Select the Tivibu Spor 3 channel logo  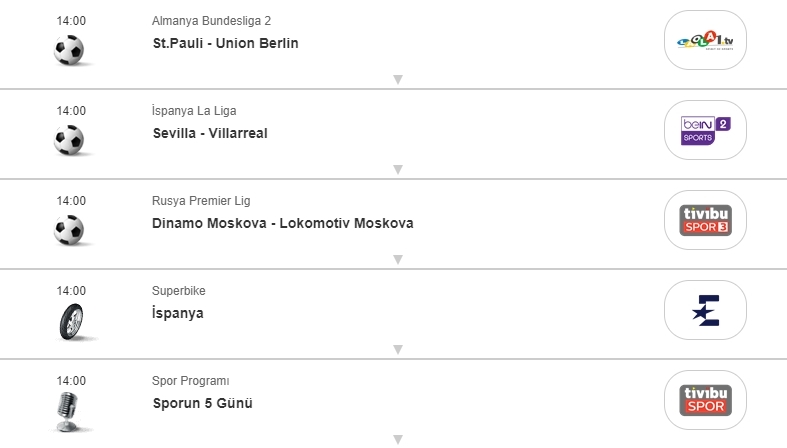706,220
